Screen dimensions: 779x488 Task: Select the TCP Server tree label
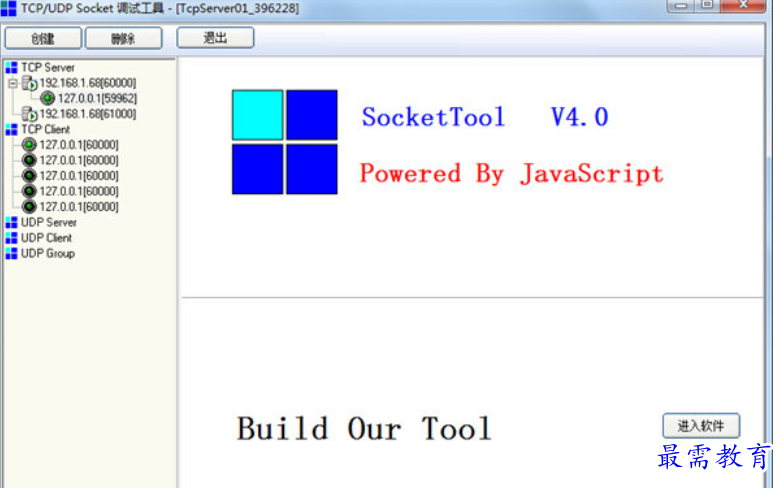pos(48,68)
